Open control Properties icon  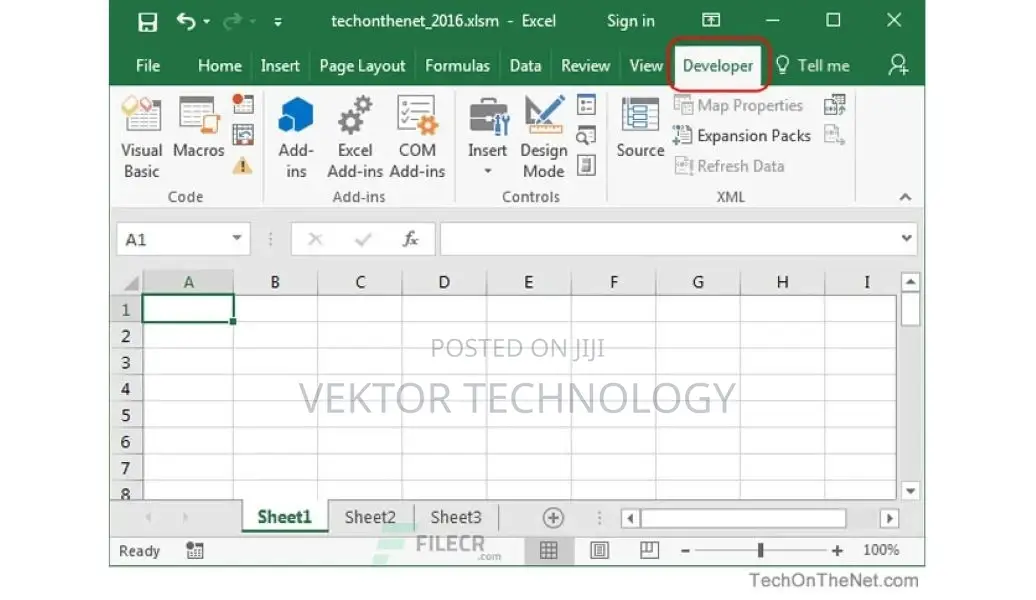tap(586, 105)
